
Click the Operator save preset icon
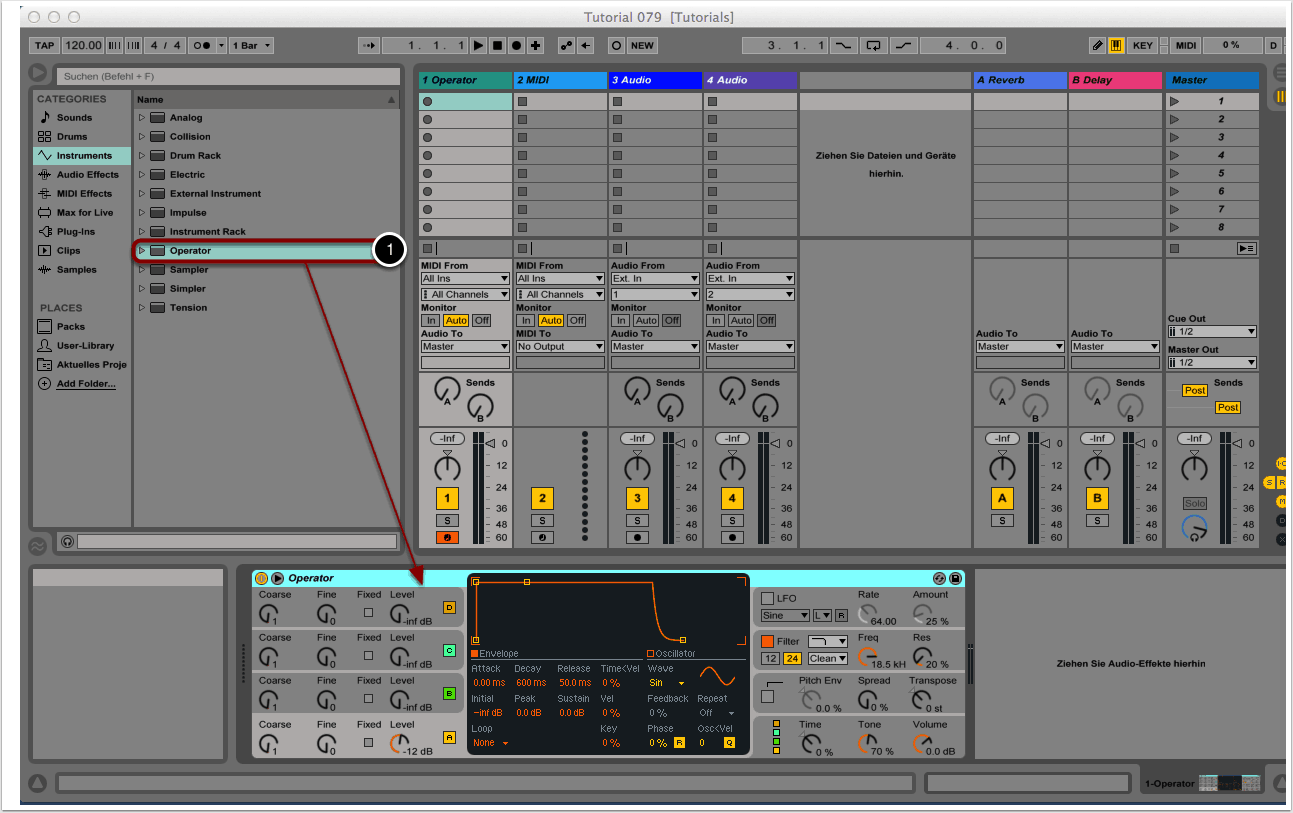point(955,578)
